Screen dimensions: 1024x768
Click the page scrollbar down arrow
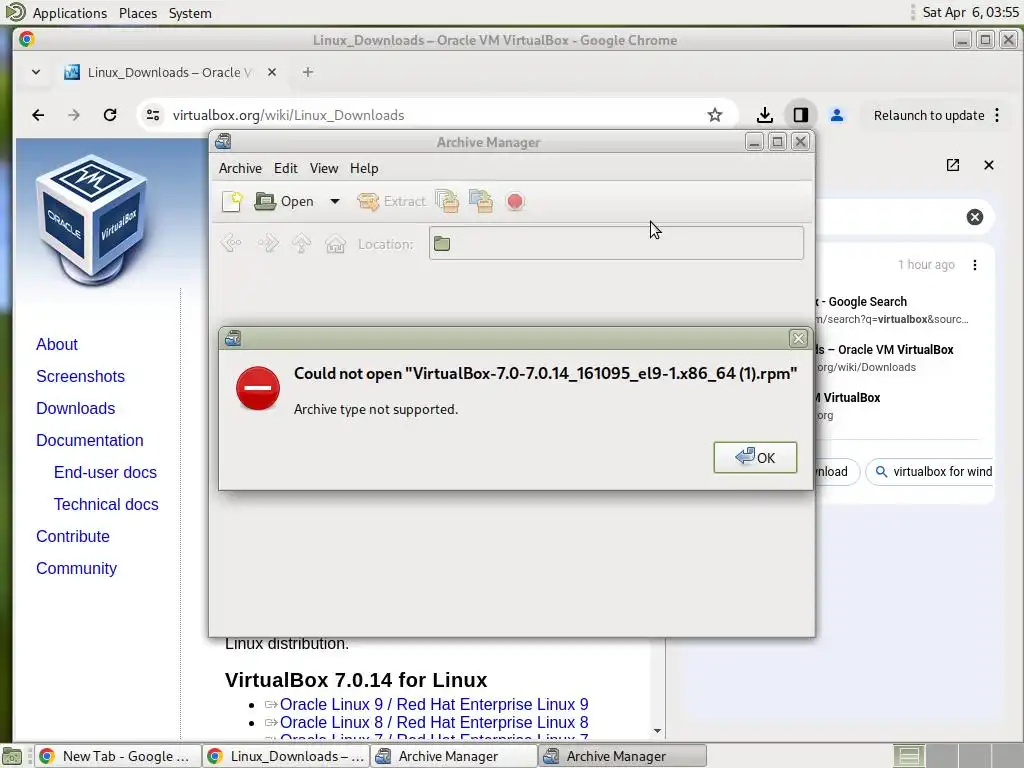click(658, 731)
